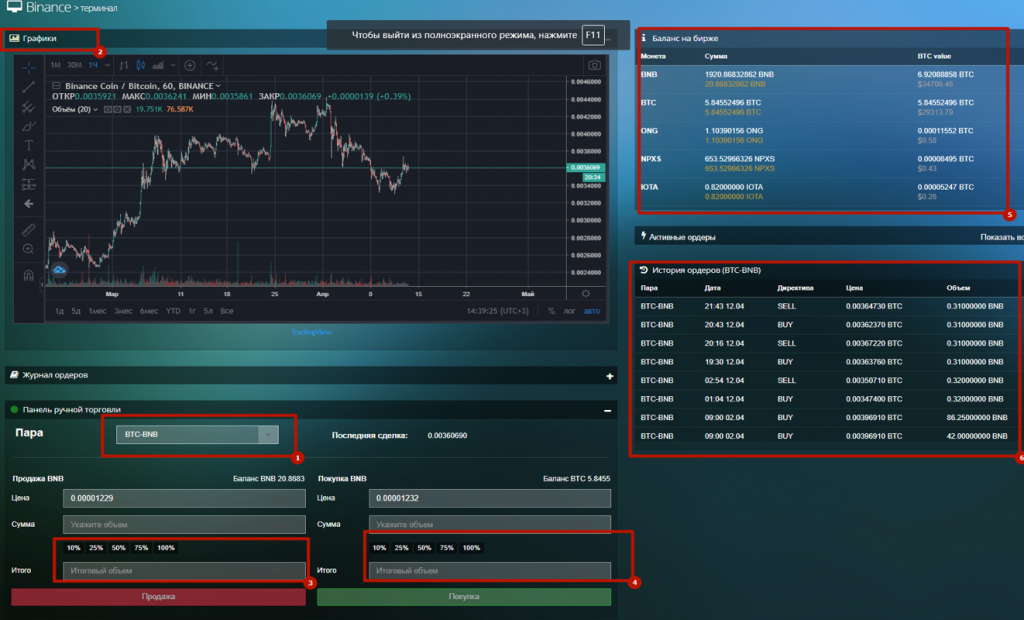The image size is (1024, 620).
Task: Select the pattern drawing tool
Action: (29, 164)
